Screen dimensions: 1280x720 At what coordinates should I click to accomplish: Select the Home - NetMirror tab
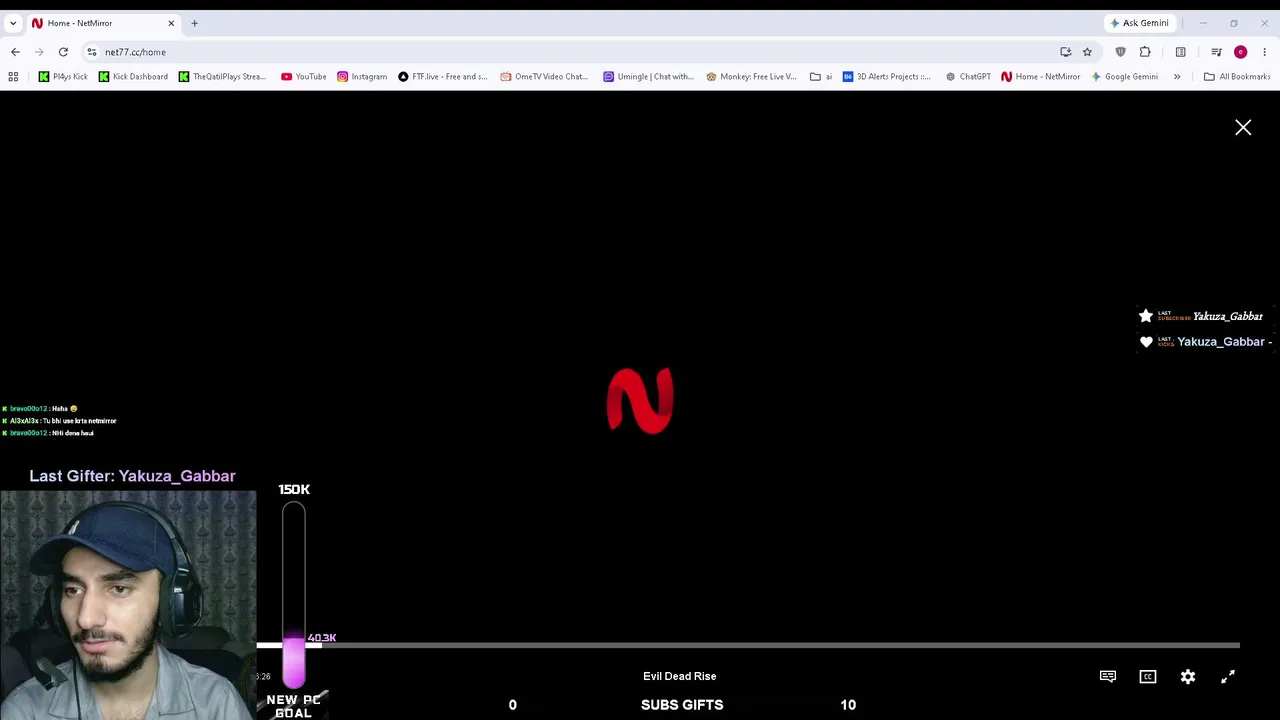[x=103, y=23]
